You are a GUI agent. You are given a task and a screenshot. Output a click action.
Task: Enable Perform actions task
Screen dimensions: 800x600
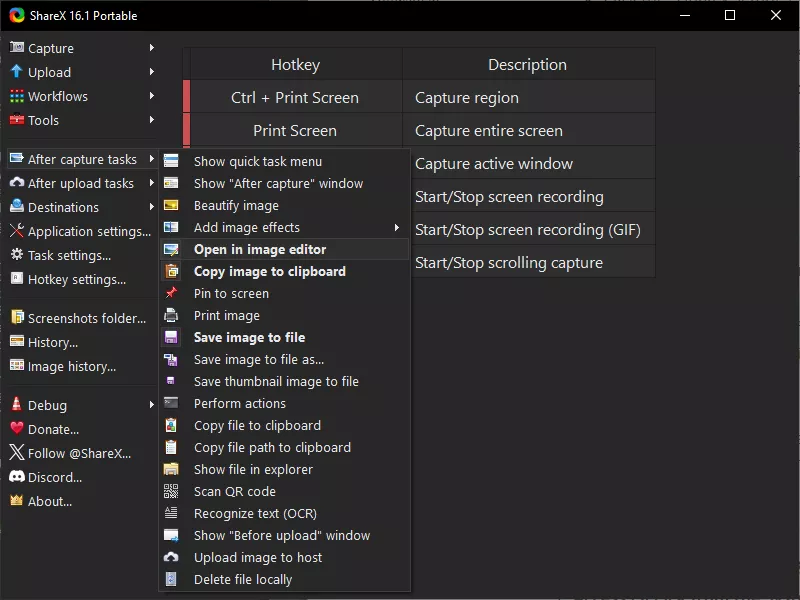click(x=285, y=403)
